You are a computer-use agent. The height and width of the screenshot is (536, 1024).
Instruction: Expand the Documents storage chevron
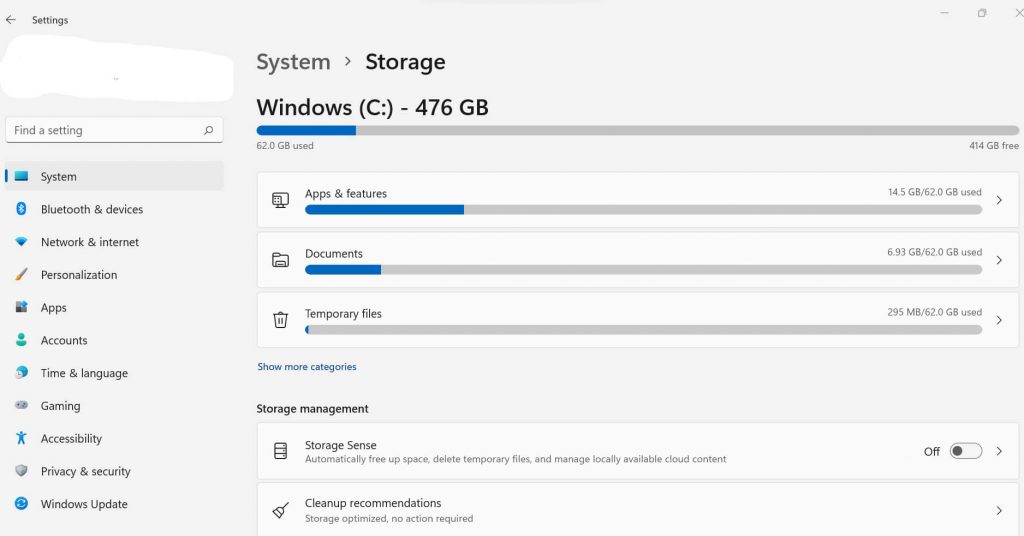coord(998,260)
